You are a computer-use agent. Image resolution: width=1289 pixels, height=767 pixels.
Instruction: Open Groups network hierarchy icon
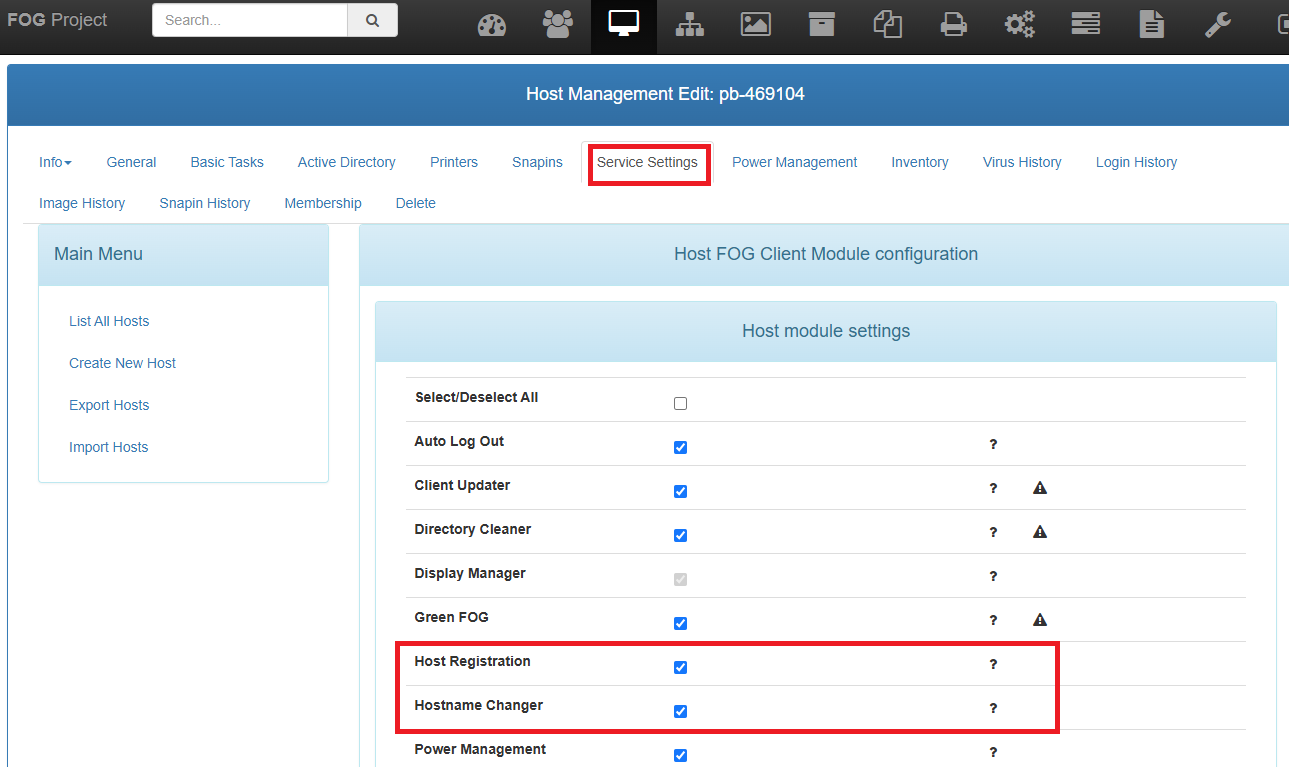tap(690, 25)
